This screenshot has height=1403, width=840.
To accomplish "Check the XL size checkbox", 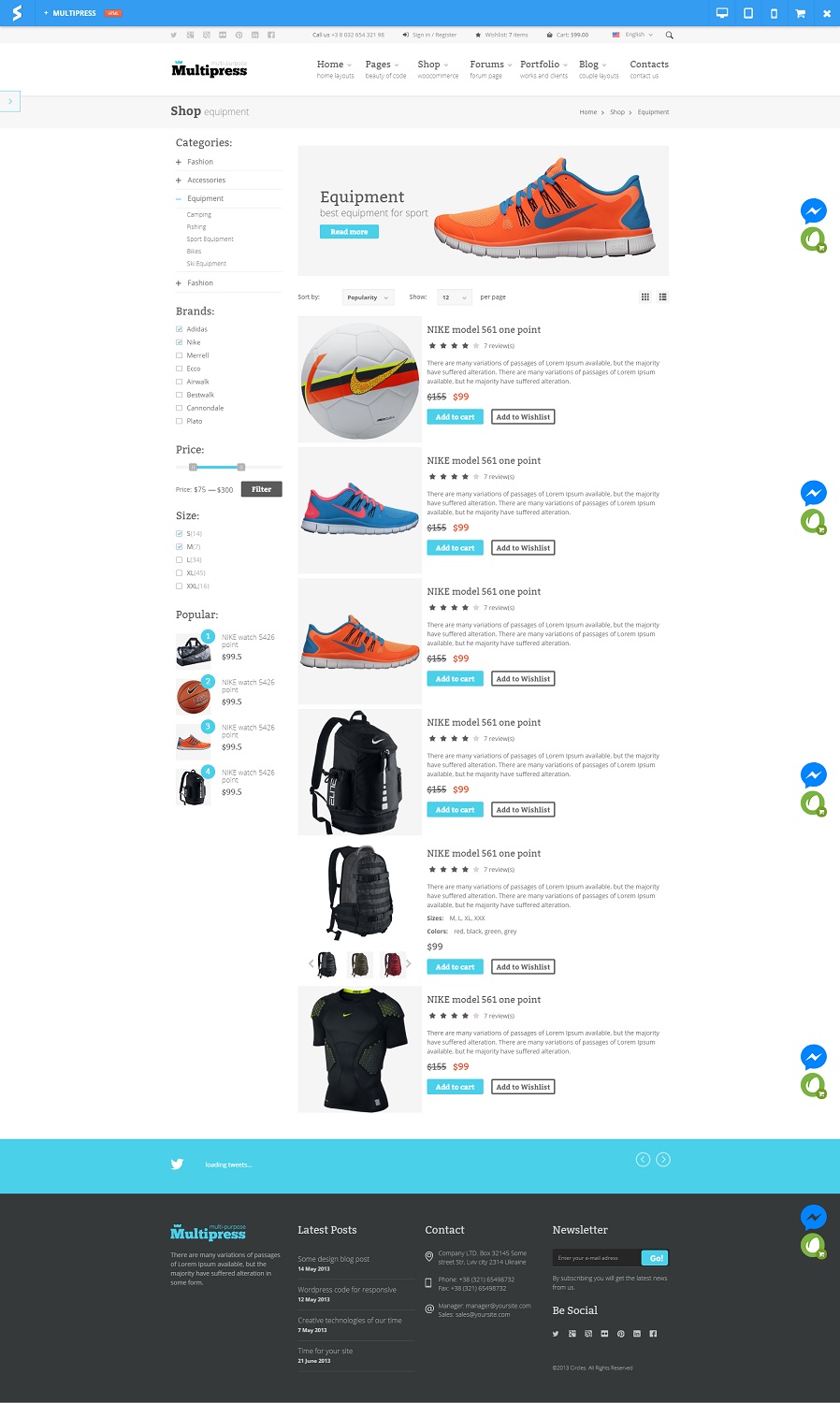I will pyautogui.click(x=179, y=572).
